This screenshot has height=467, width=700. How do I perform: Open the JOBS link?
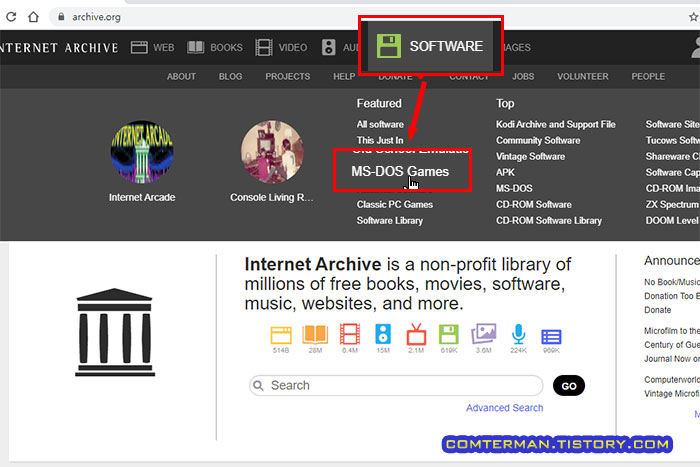(523, 76)
